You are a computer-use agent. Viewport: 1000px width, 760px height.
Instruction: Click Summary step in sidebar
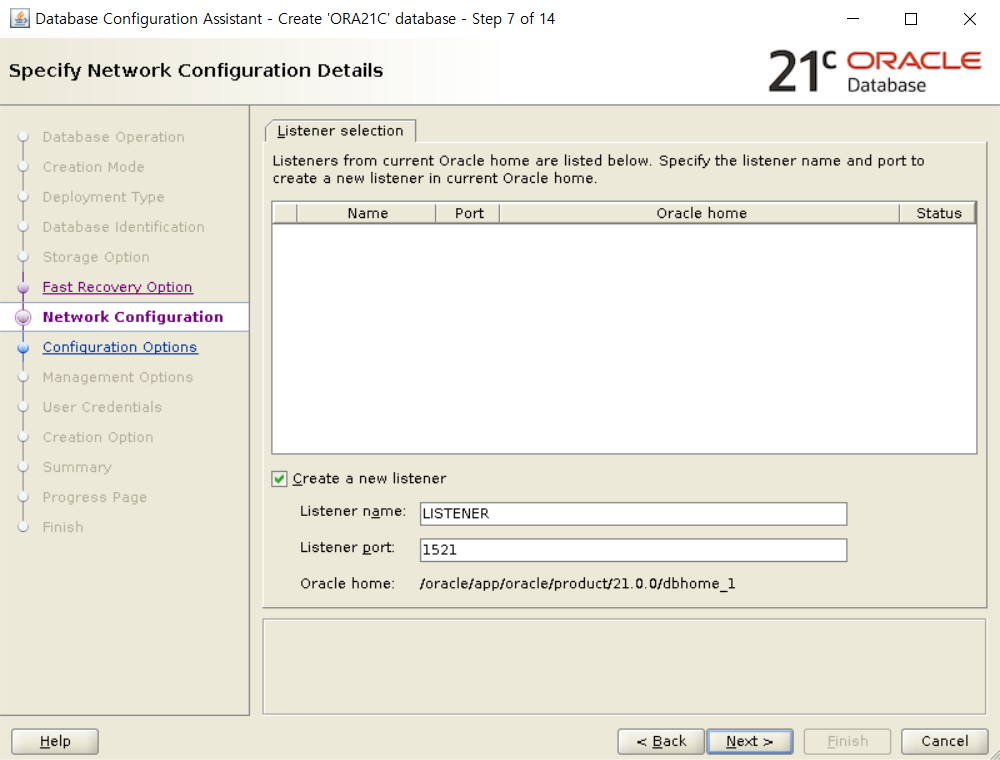(x=77, y=467)
